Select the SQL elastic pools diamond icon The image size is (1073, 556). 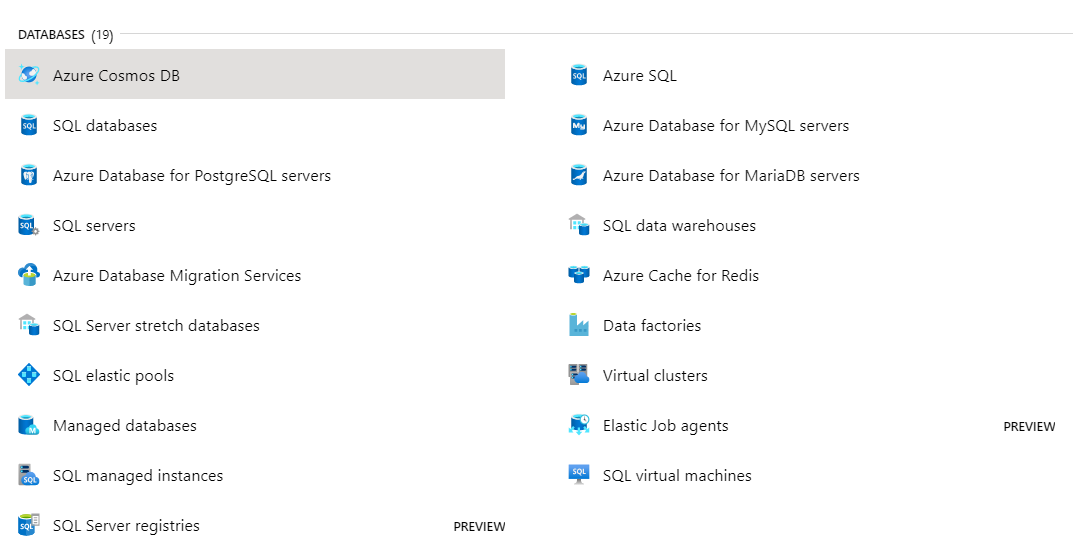point(29,375)
